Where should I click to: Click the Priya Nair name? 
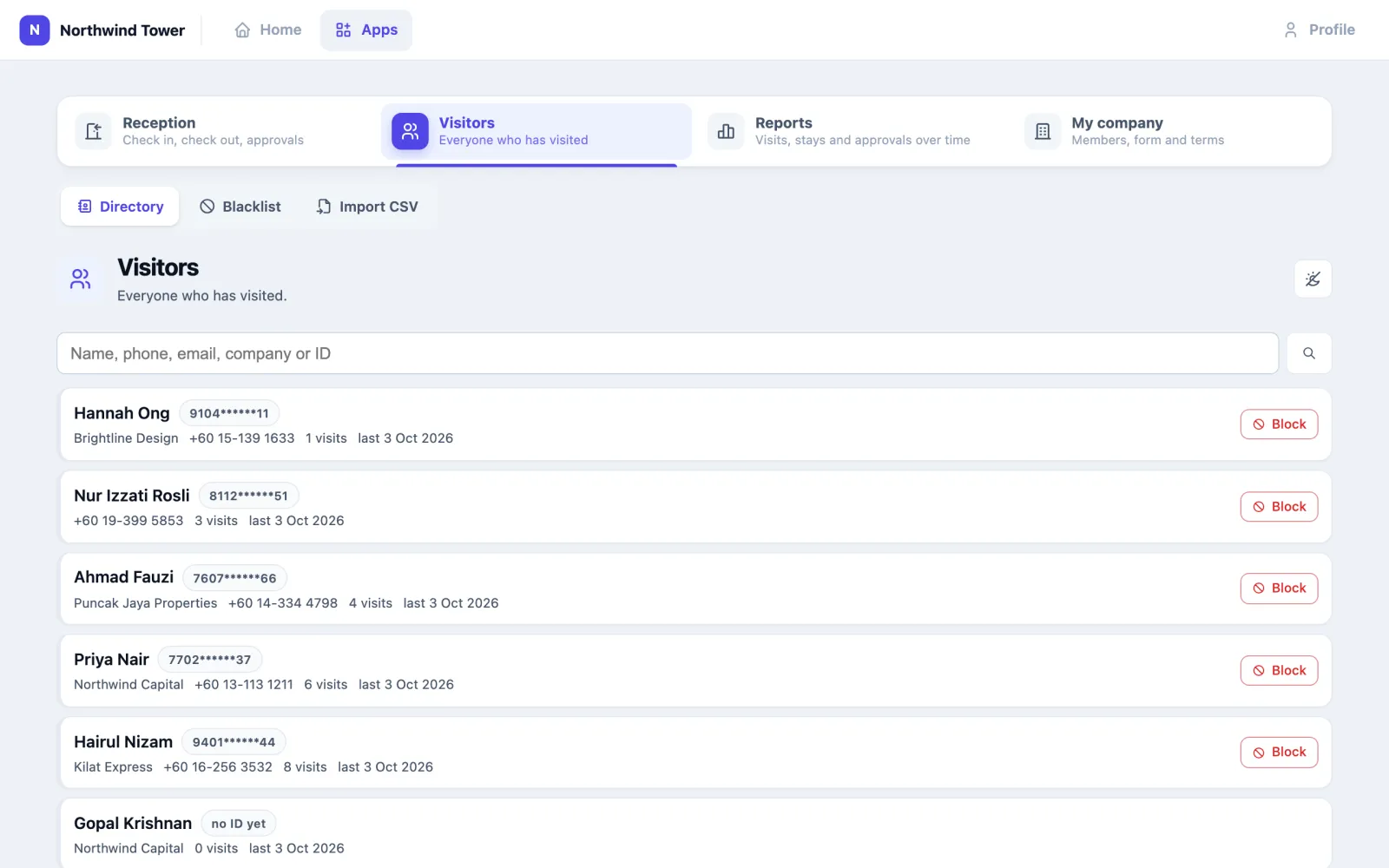tap(111, 660)
